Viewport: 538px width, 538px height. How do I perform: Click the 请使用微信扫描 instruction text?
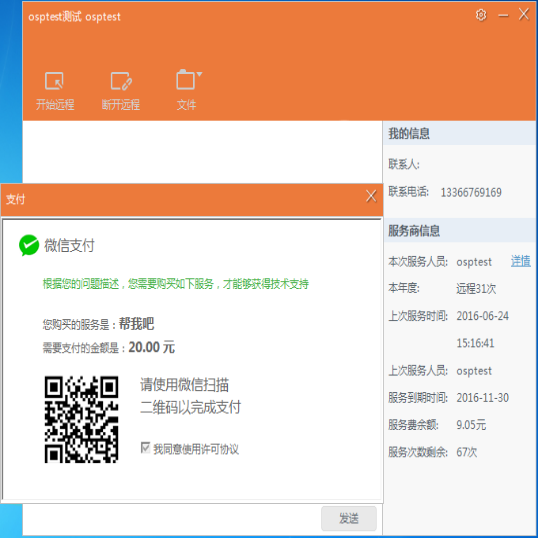click(x=184, y=385)
